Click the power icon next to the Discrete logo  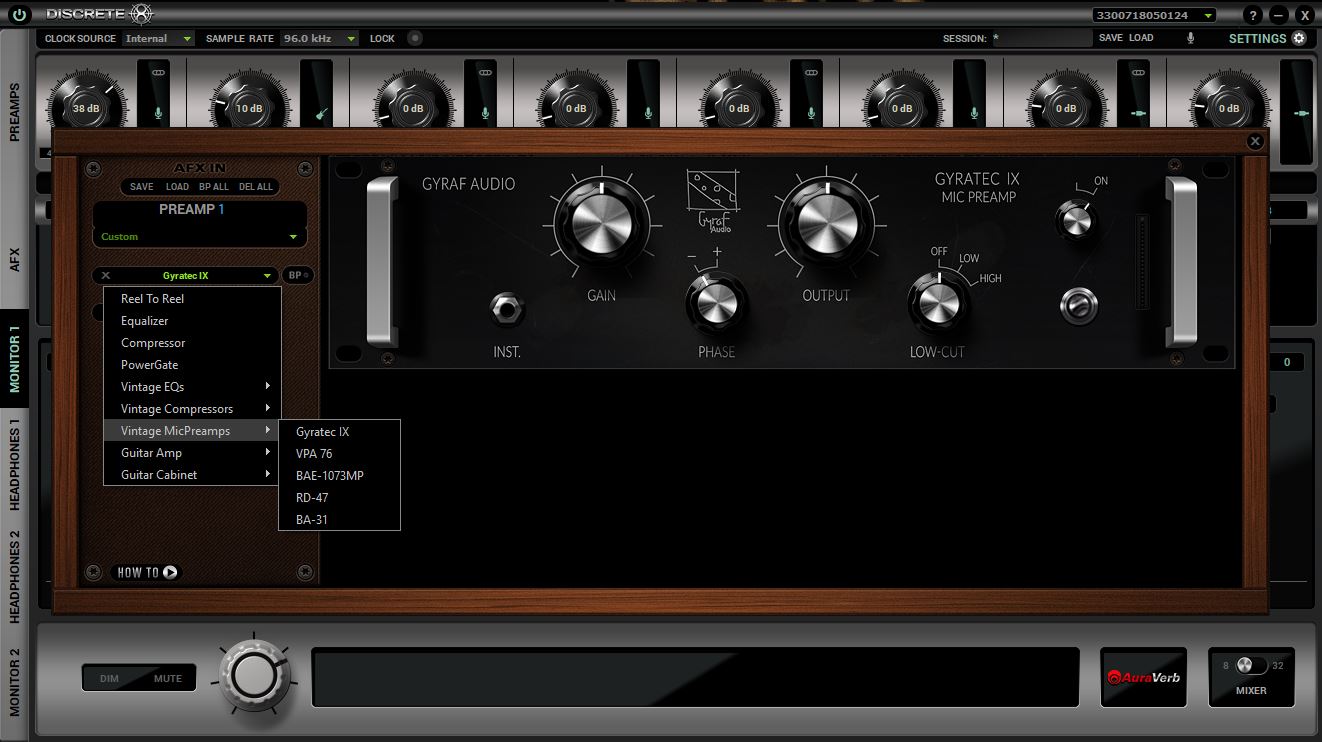pos(20,14)
